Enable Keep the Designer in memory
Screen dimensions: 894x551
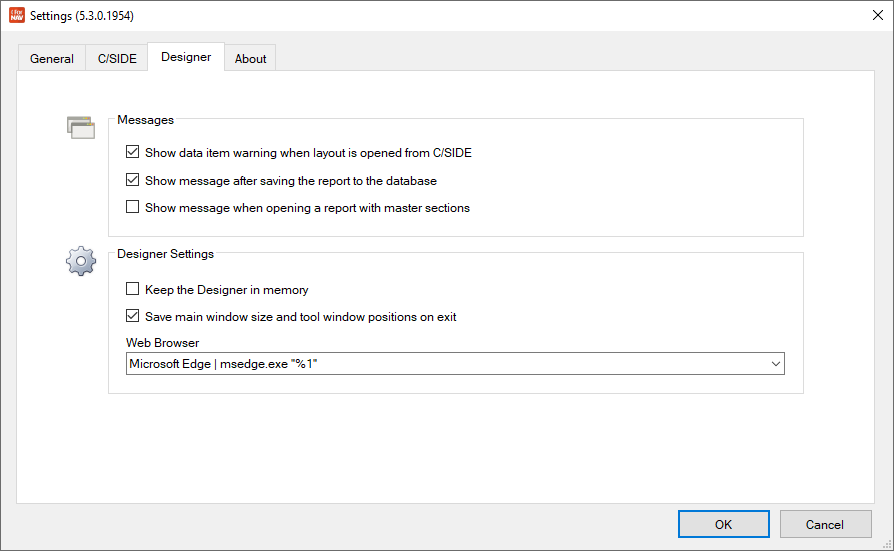pos(132,289)
